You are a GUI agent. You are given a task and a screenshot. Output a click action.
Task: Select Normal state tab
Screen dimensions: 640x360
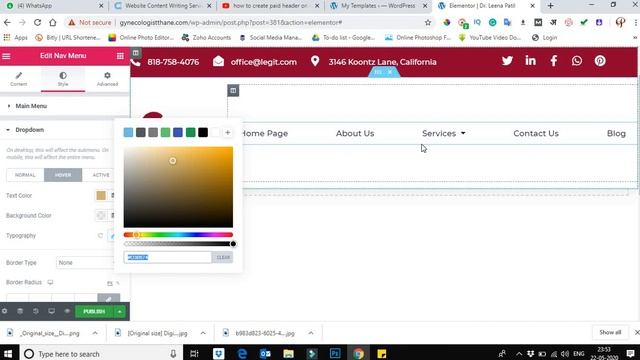coord(25,175)
